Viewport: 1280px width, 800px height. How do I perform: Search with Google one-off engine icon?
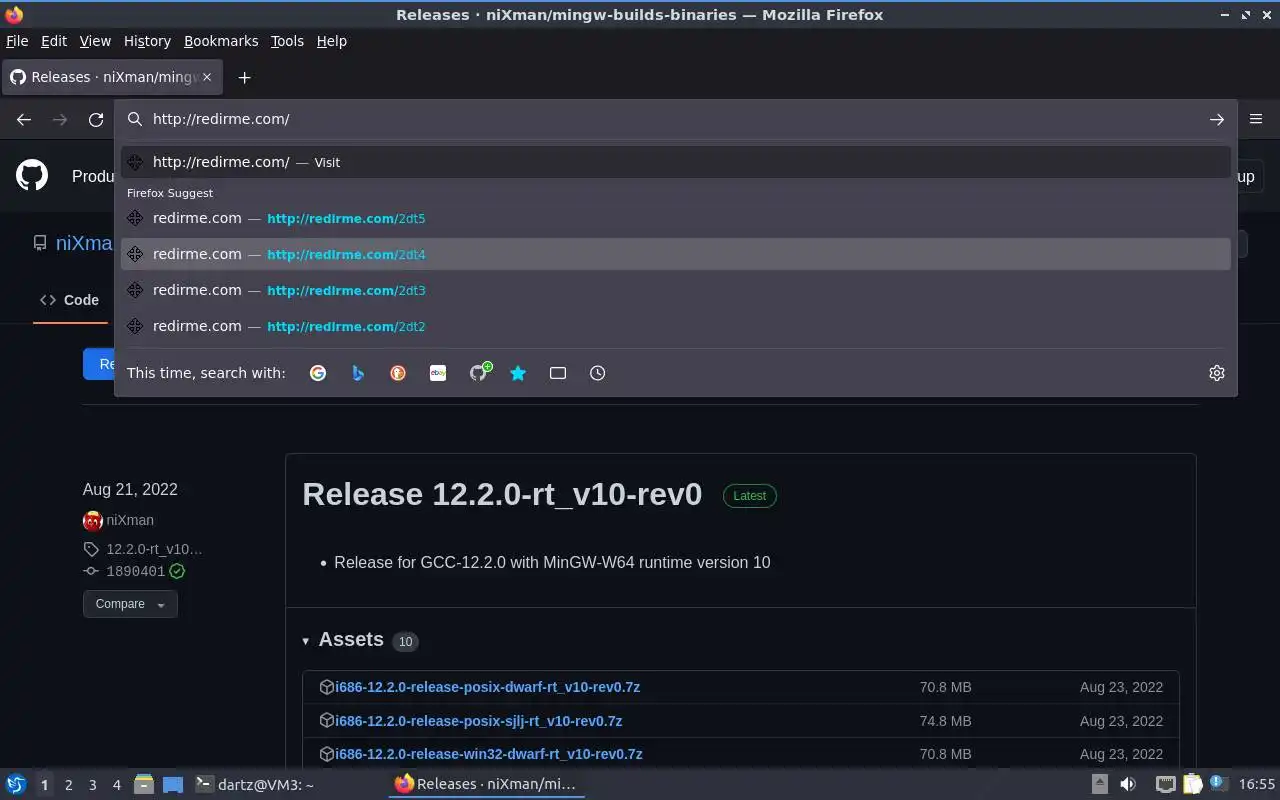click(x=318, y=373)
